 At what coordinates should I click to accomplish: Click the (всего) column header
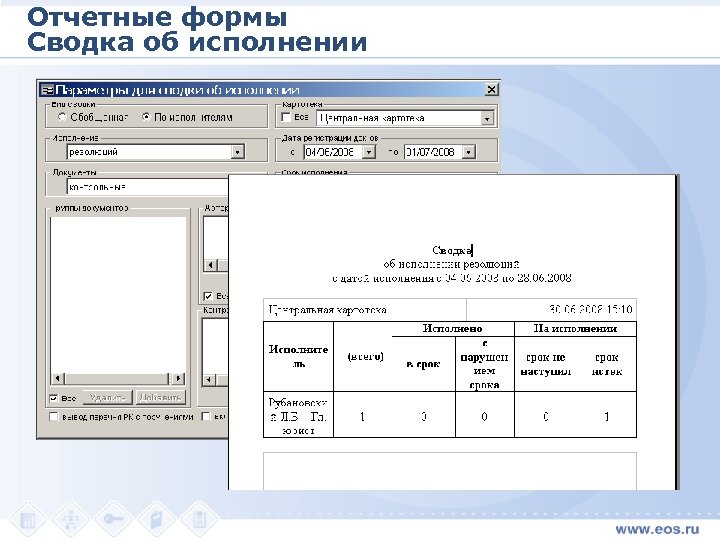(366, 357)
